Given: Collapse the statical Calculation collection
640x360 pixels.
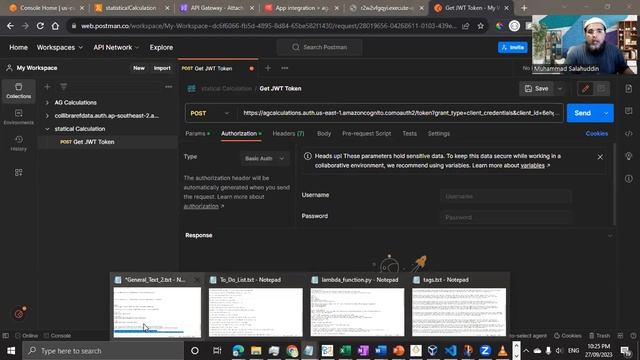Looking at the screenshot, I should (x=47, y=129).
